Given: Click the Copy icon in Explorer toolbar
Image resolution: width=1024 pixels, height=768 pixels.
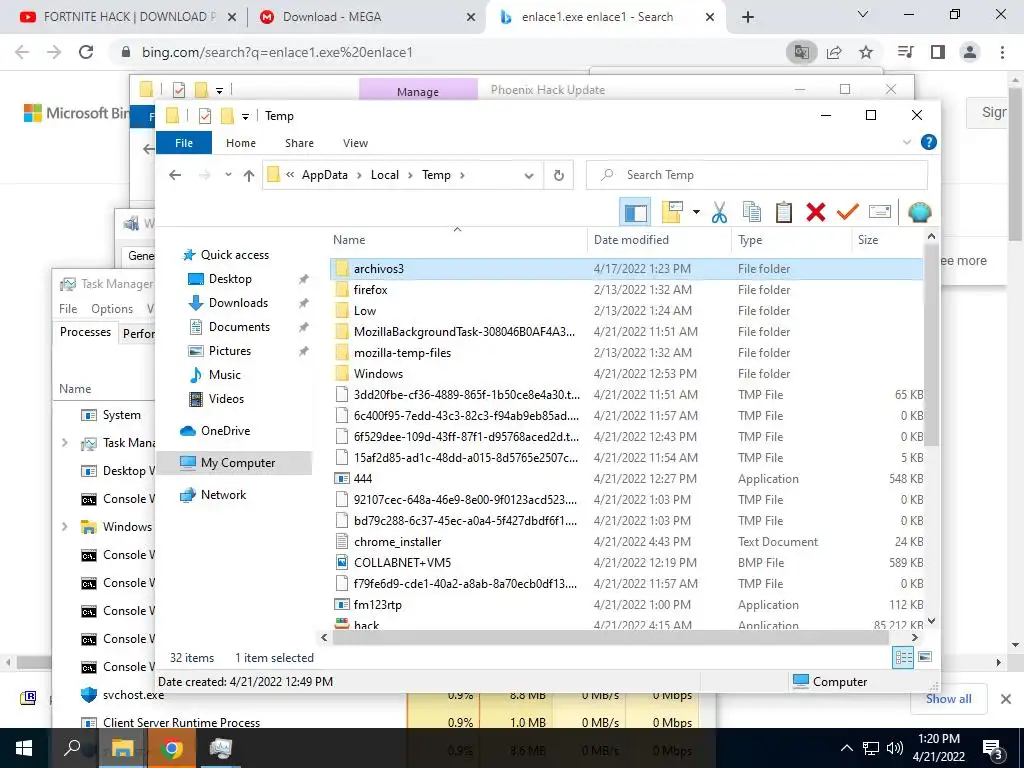Looking at the screenshot, I should click(752, 212).
